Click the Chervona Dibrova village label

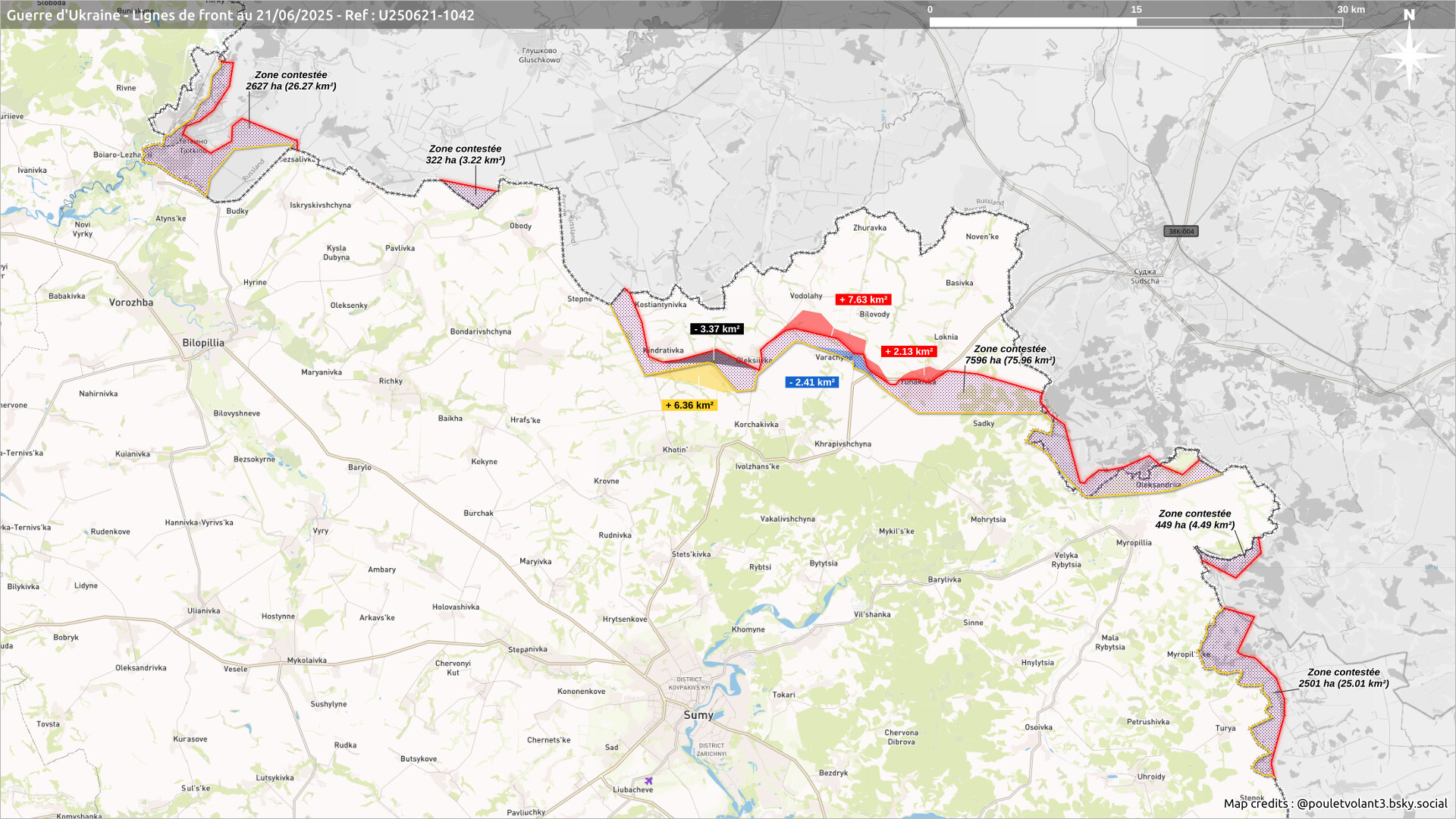pos(901,738)
